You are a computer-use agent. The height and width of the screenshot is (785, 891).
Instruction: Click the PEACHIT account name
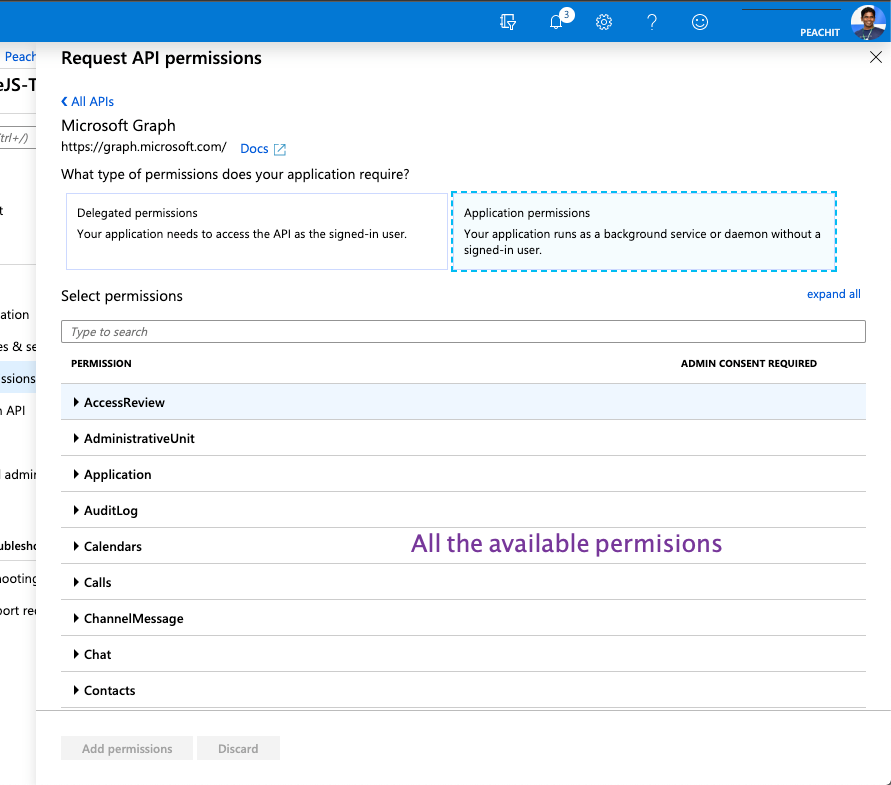click(819, 32)
